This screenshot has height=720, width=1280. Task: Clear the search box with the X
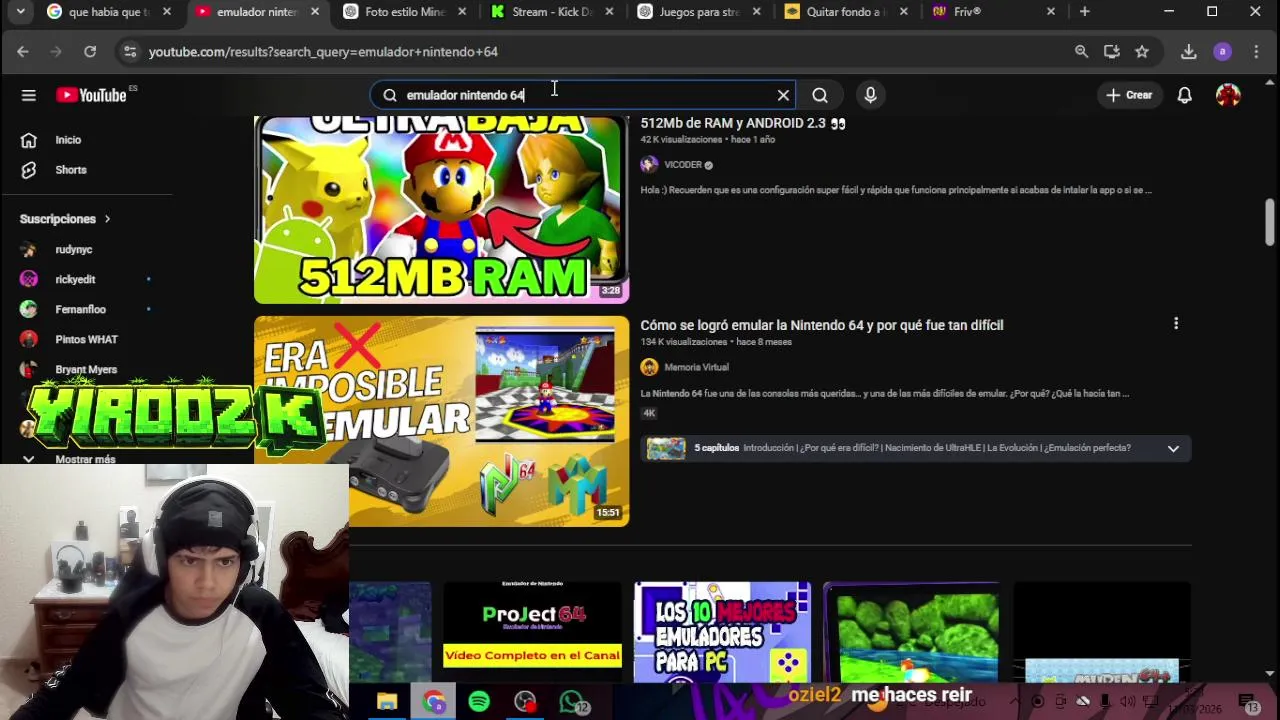pos(783,95)
